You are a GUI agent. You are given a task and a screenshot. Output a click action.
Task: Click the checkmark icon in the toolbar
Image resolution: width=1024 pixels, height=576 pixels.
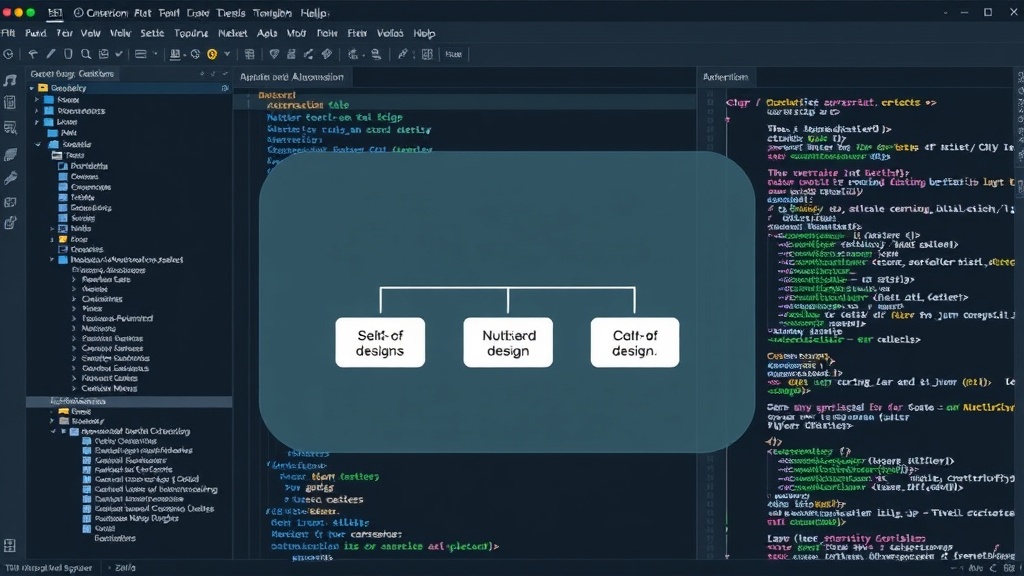point(119,54)
